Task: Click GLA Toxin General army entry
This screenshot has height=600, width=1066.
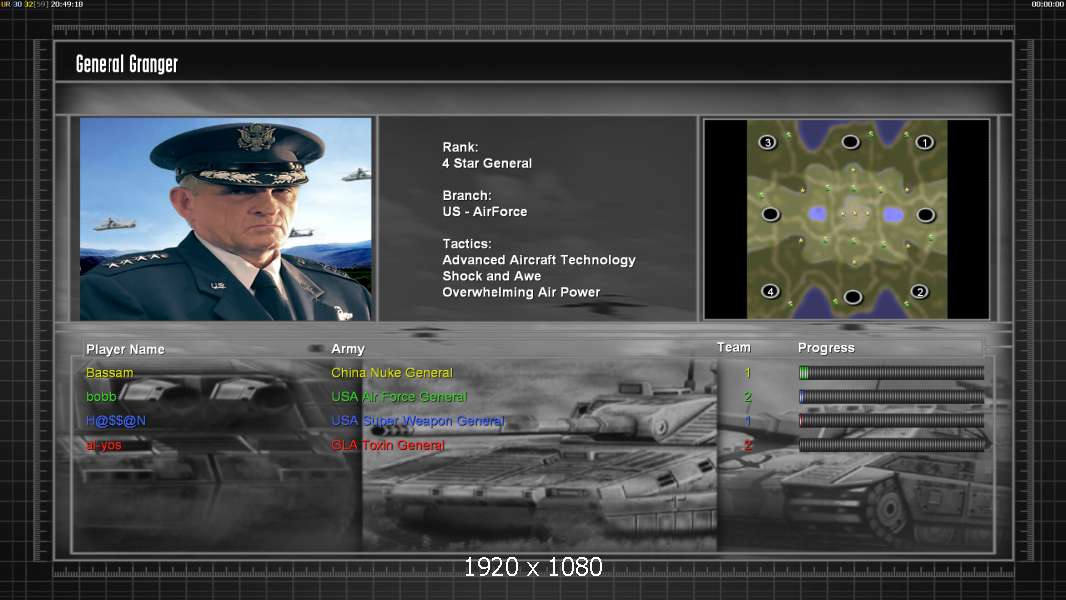Action: pos(388,445)
